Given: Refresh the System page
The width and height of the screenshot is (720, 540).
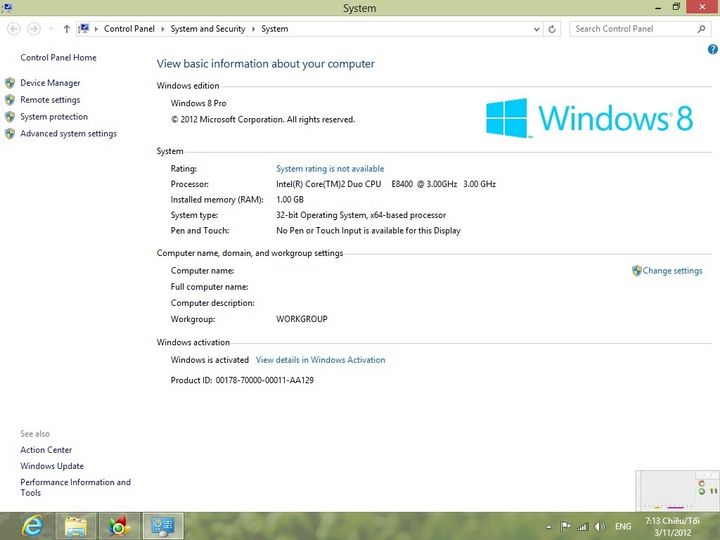Looking at the screenshot, I should 552,29.
